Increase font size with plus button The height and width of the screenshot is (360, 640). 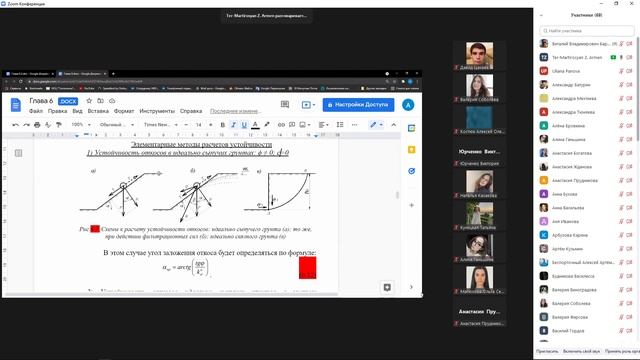(x=211, y=125)
